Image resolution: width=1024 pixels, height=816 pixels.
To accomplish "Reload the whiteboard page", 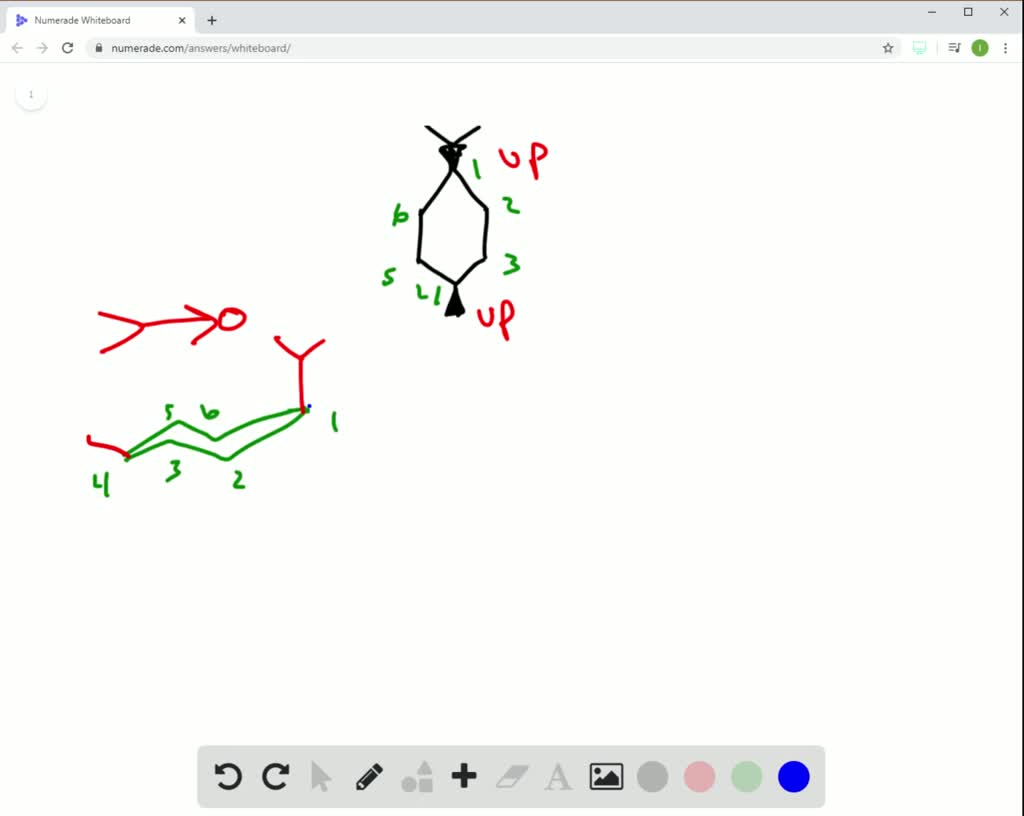I will point(67,47).
